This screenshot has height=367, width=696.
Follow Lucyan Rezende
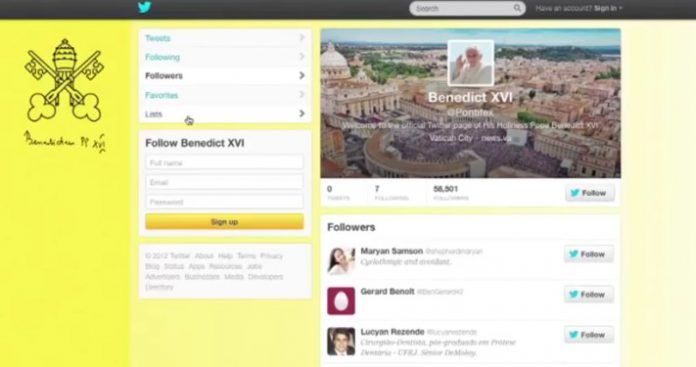coord(589,335)
